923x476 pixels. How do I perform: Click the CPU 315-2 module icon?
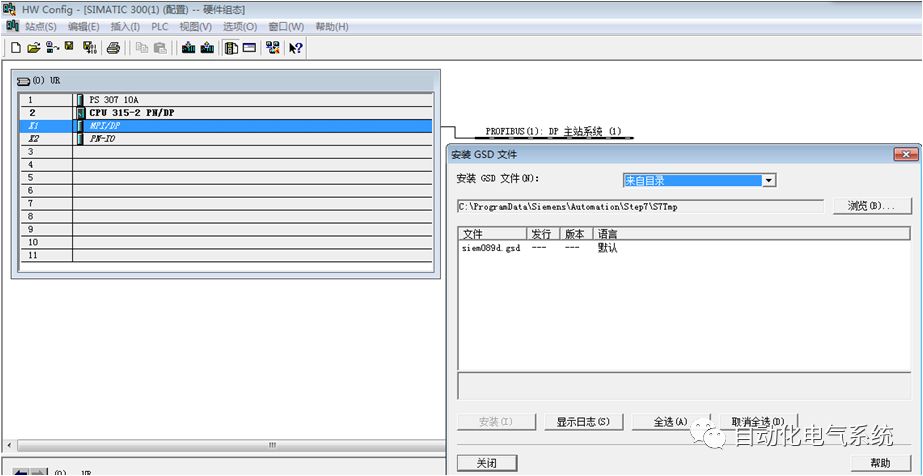(80, 113)
